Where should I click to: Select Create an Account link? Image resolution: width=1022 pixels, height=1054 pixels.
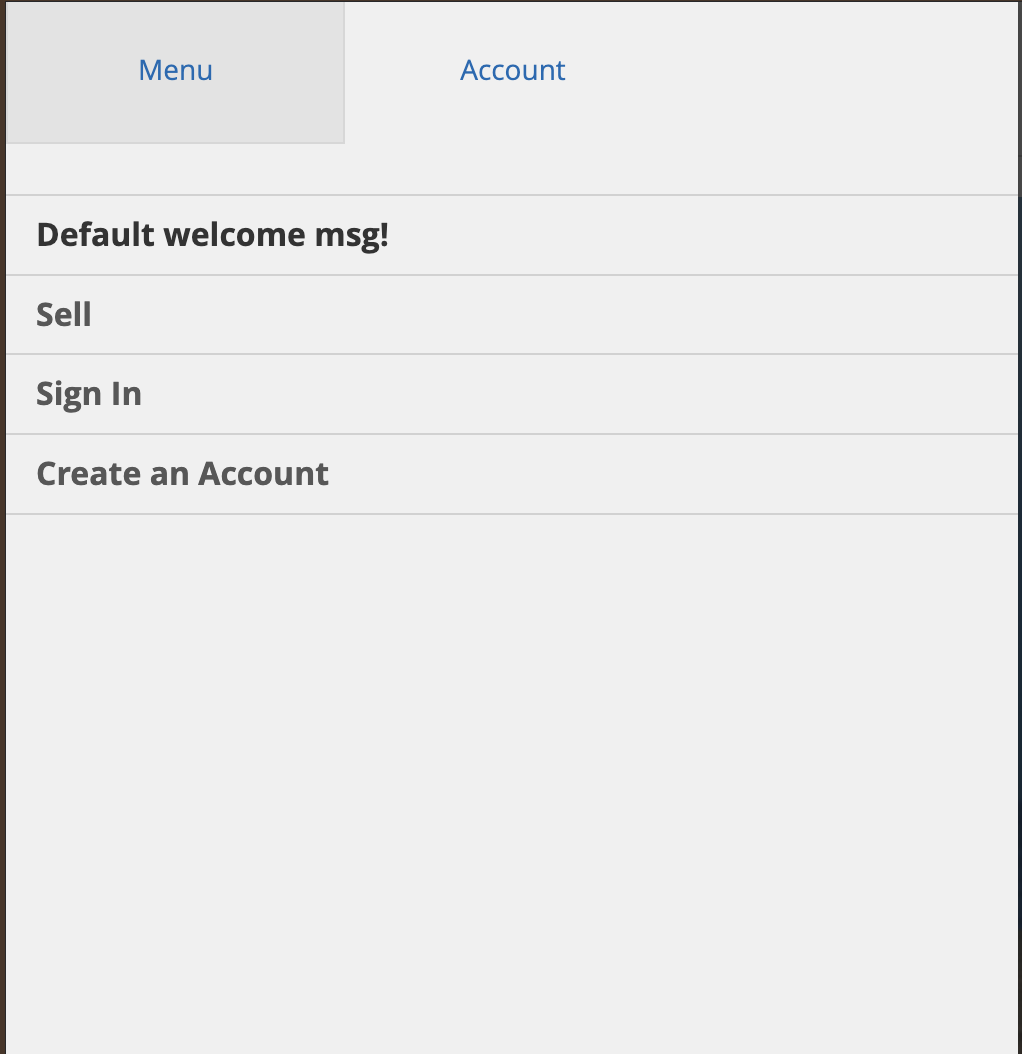pyautogui.click(x=182, y=474)
